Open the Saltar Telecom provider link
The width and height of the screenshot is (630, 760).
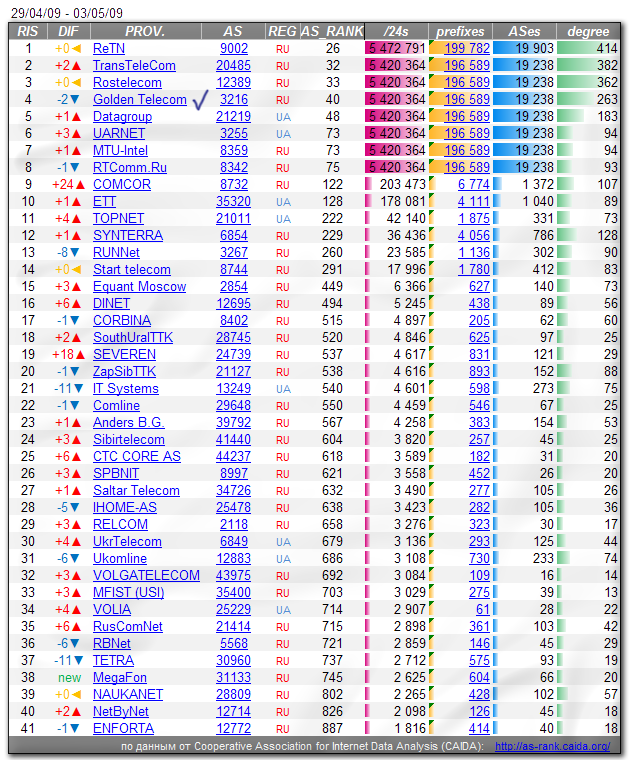(x=136, y=491)
